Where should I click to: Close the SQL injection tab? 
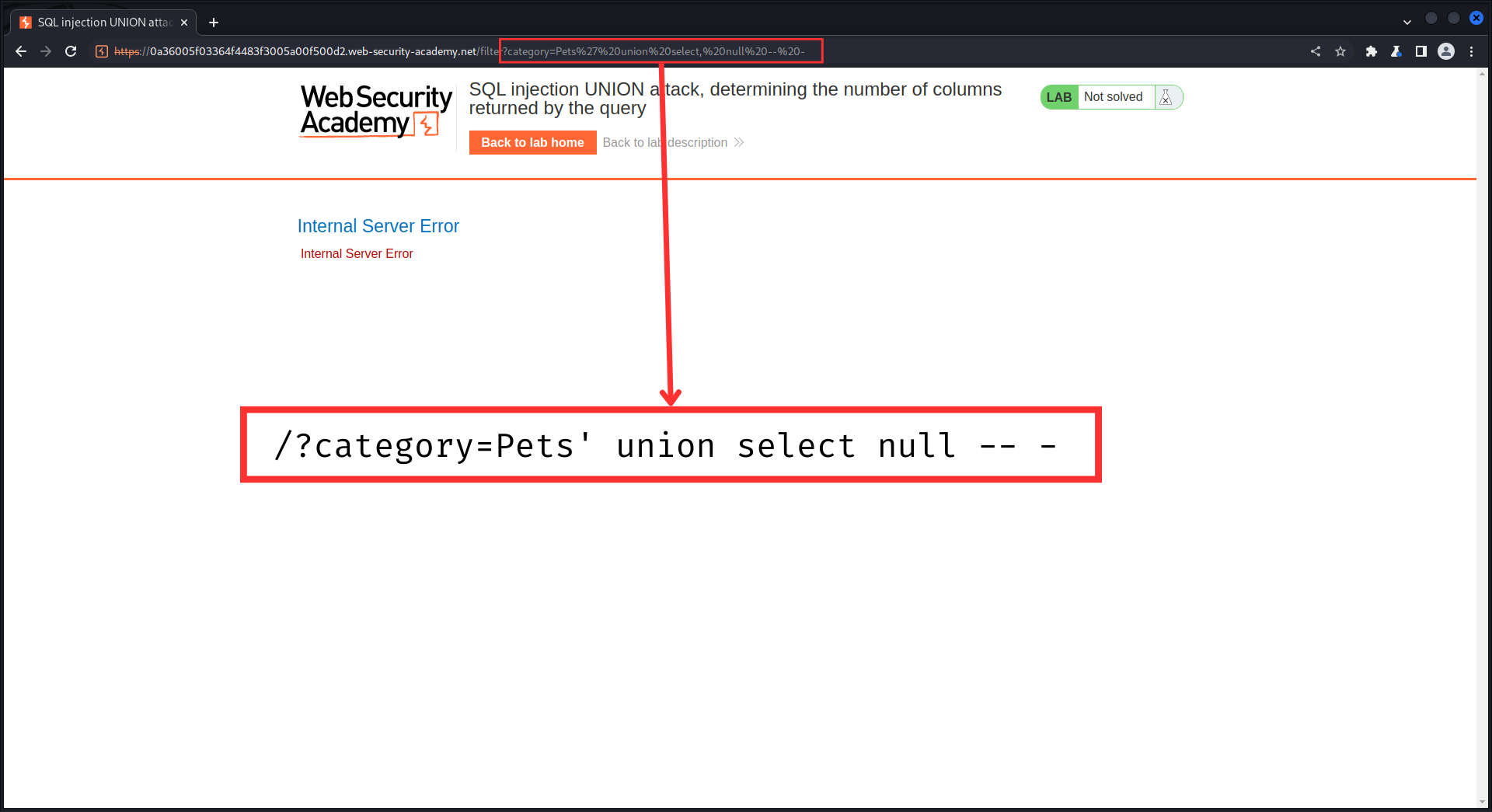pyautogui.click(x=184, y=23)
